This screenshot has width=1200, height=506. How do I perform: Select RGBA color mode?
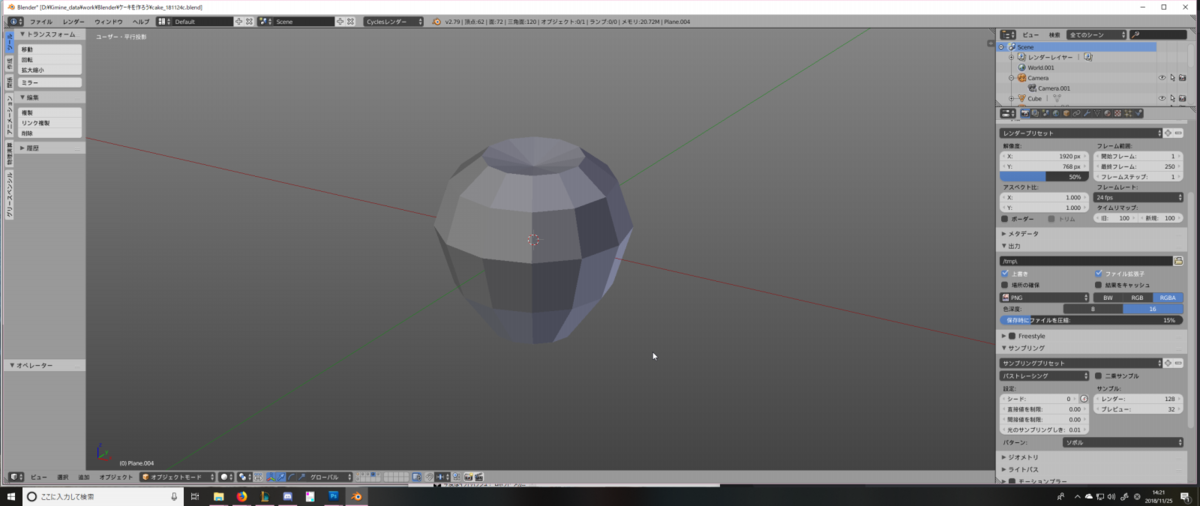coord(1167,297)
